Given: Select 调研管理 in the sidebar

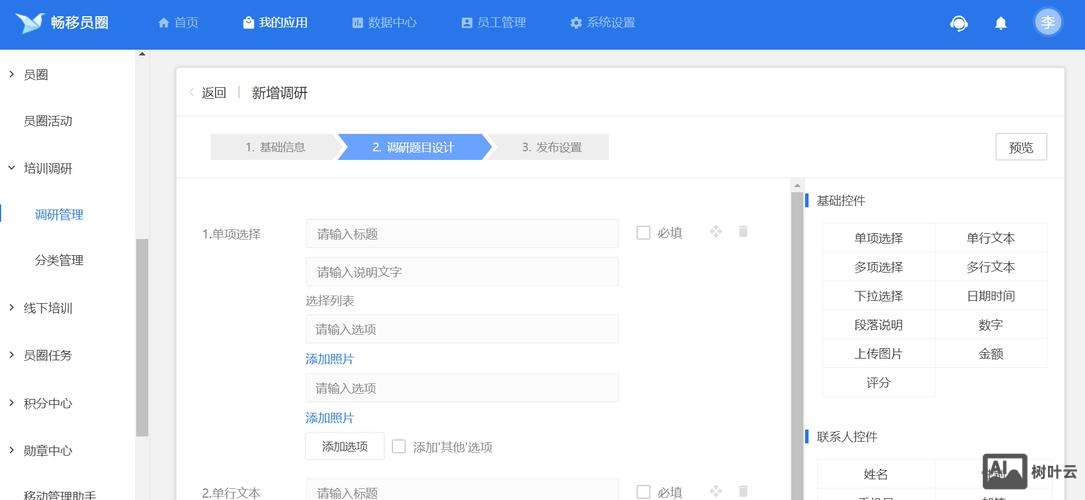Looking at the screenshot, I should coord(59,215).
